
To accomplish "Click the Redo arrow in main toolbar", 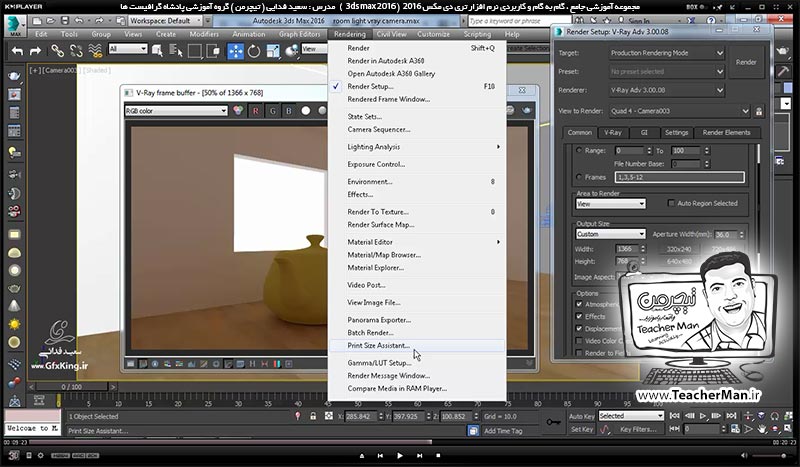I will point(35,51).
